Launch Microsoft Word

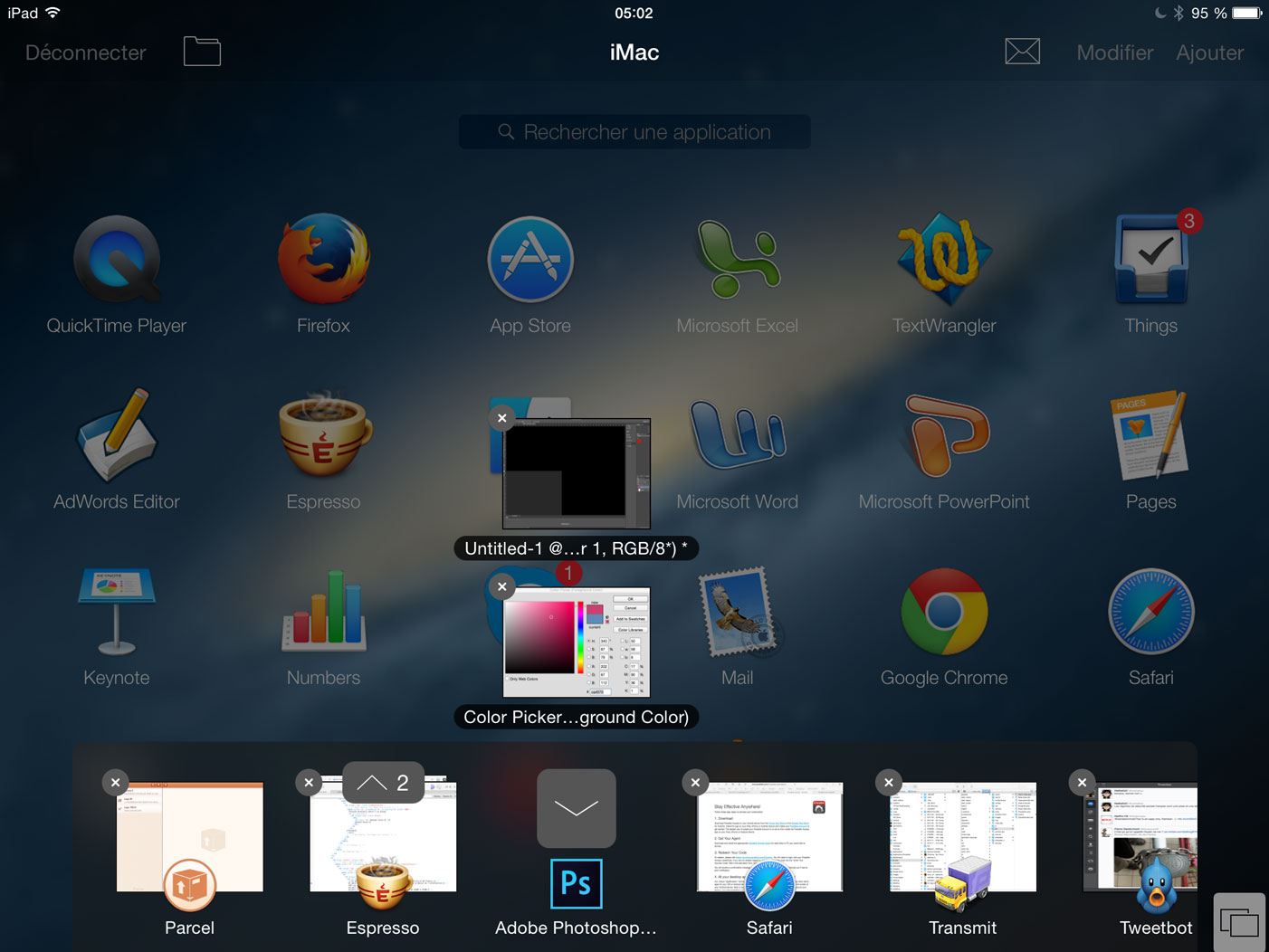pyautogui.click(x=738, y=436)
